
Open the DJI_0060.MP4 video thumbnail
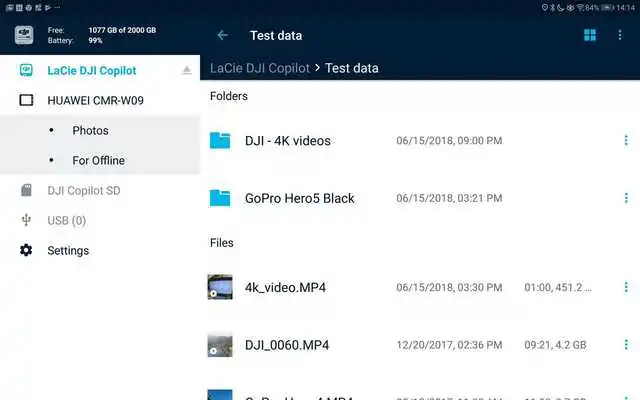220,345
